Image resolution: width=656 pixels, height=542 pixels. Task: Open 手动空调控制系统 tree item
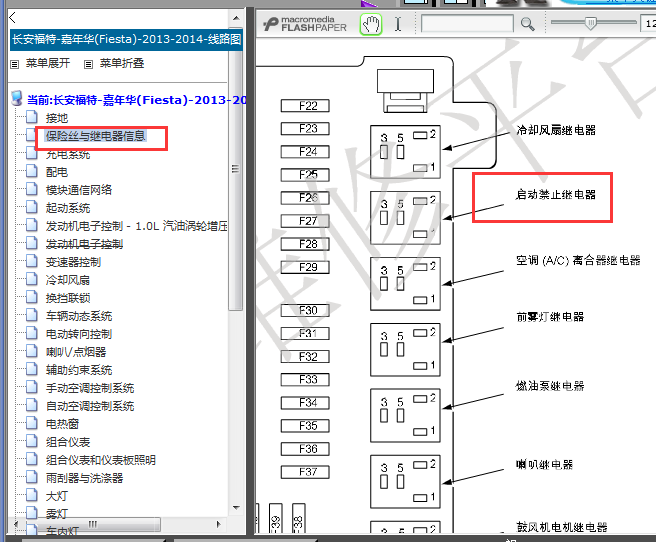90,388
